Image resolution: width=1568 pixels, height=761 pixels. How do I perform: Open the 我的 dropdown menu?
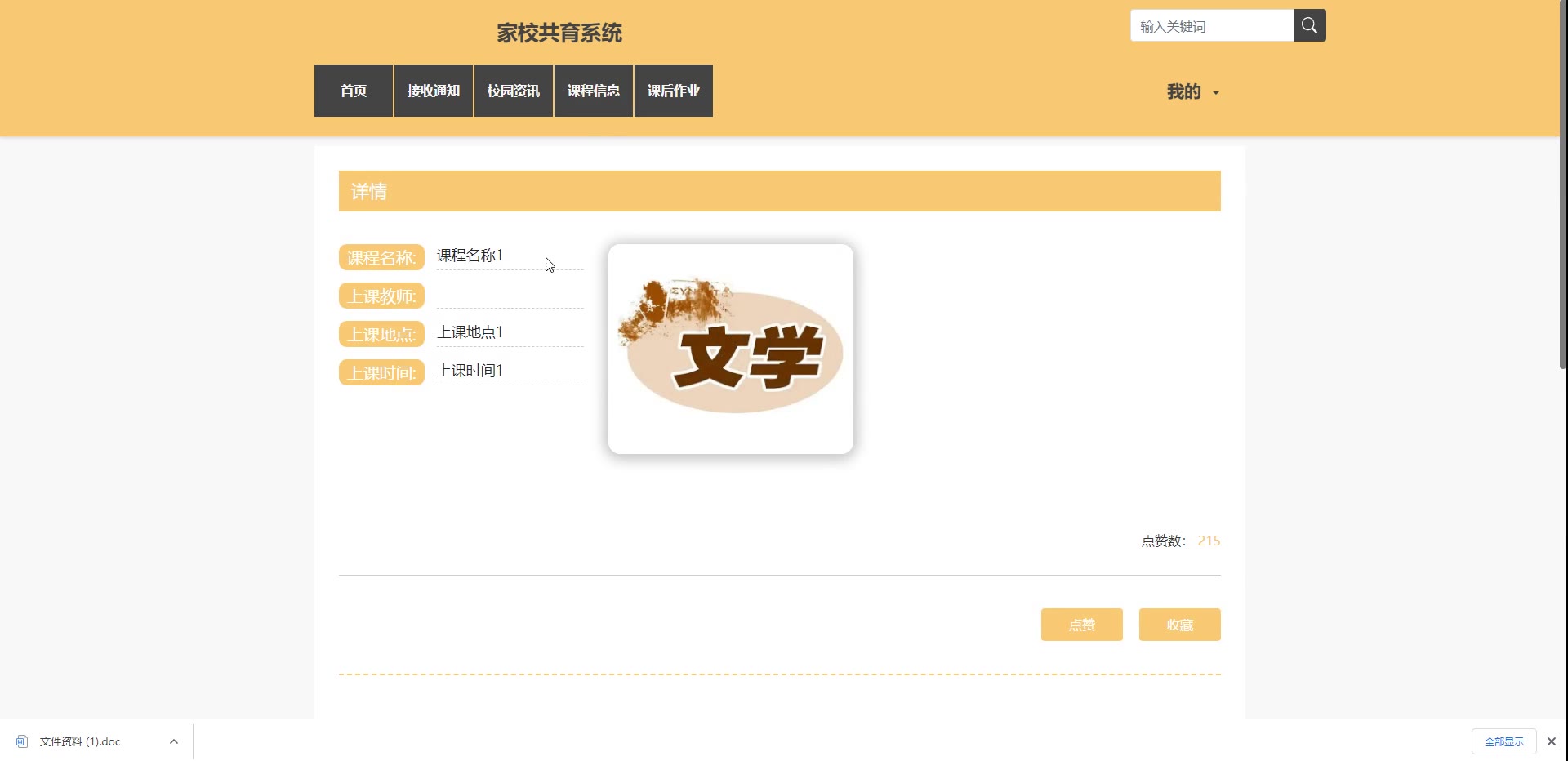point(1192,91)
